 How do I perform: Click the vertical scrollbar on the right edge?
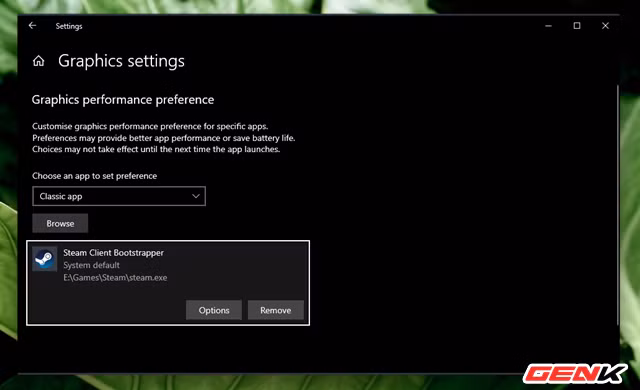point(618,205)
